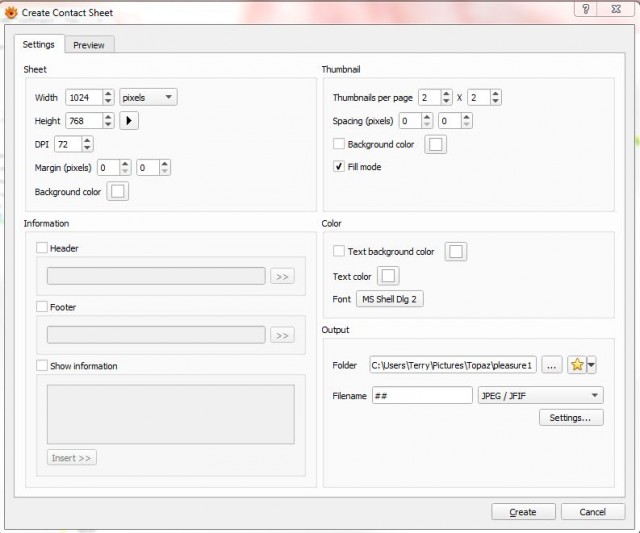Viewport: 640px width, 533px height.
Task: Enable the Header checkbox
Action: coord(42,248)
